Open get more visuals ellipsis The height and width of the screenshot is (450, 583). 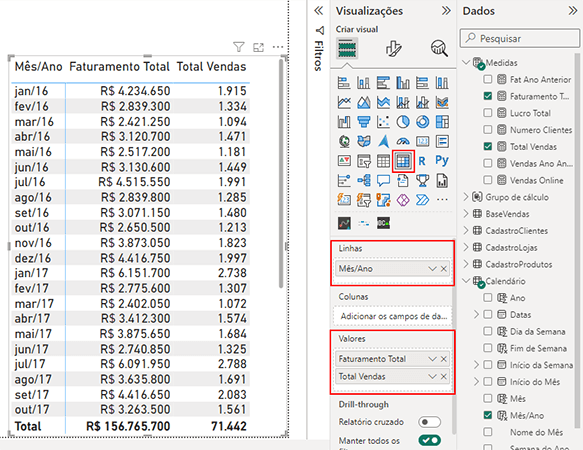coord(442,200)
